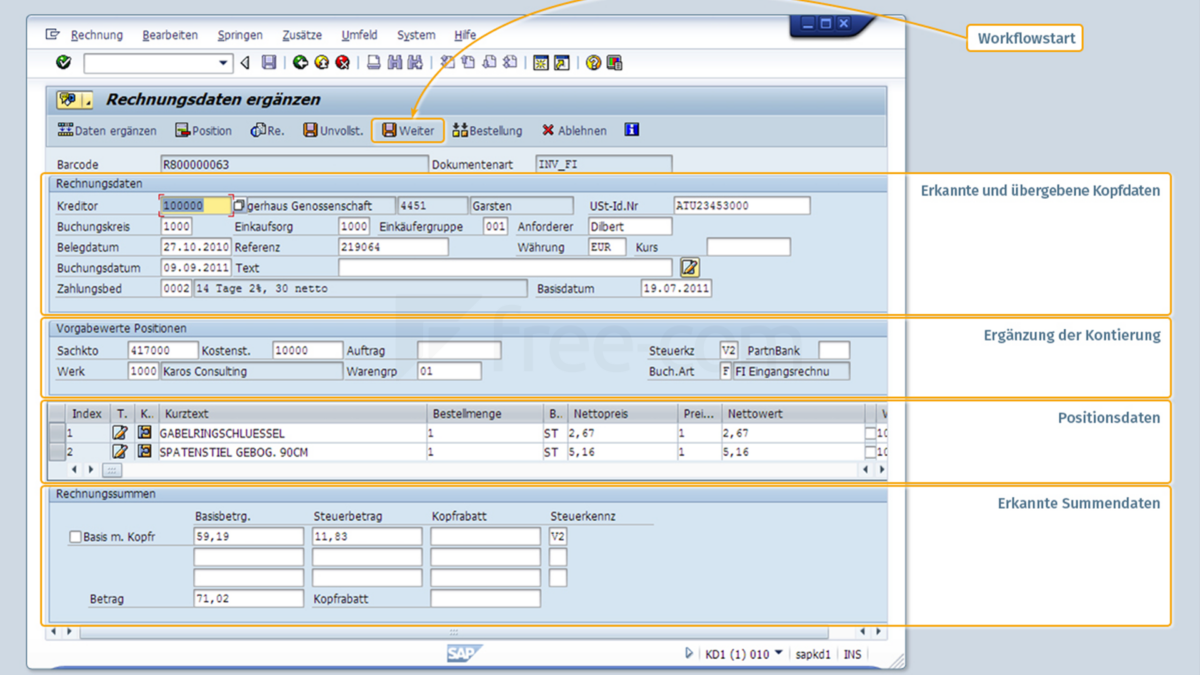Screen dimensions: 1200x675
Task: Click the edit pencil in item row 1
Action: 122,433
